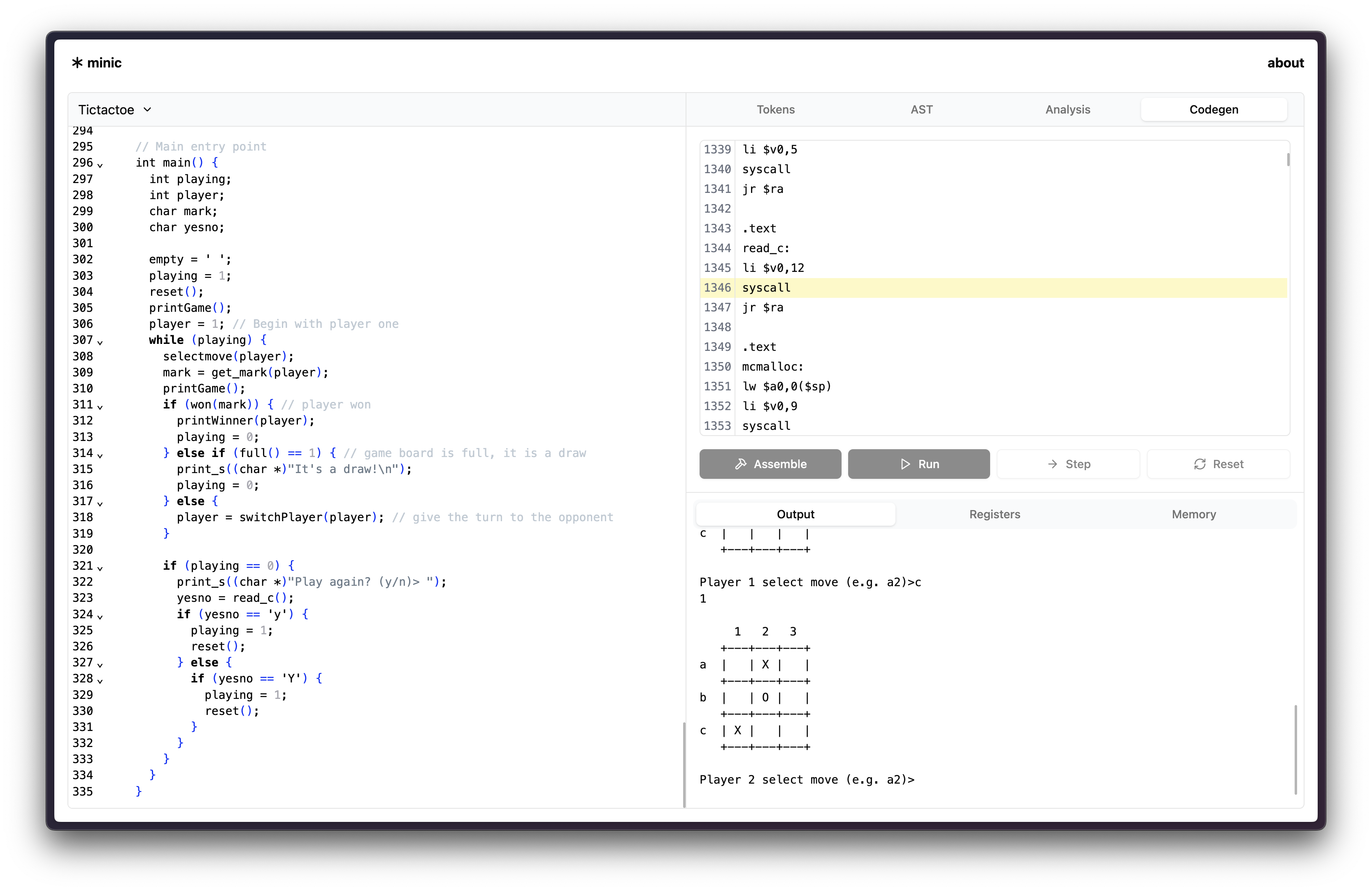Show the Registers tab
1372x891 pixels.
tap(994, 514)
